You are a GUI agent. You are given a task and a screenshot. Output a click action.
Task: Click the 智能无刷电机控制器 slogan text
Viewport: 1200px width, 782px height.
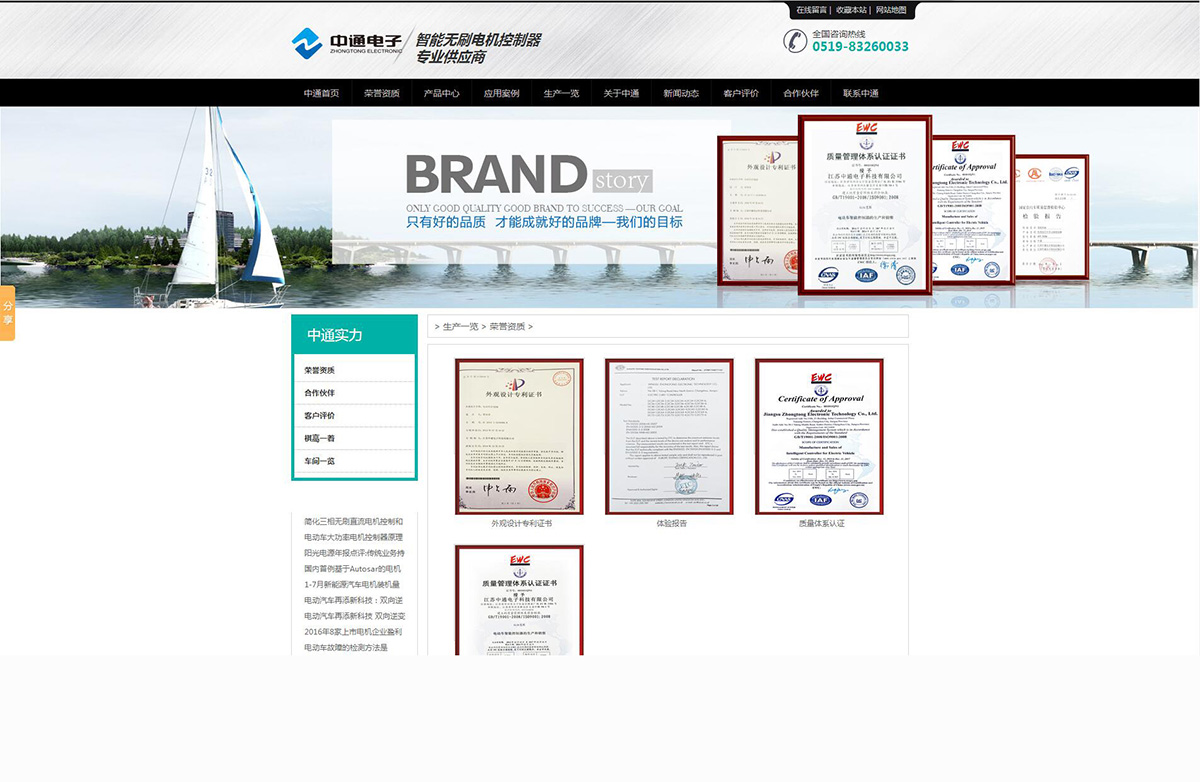pyautogui.click(x=478, y=40)
